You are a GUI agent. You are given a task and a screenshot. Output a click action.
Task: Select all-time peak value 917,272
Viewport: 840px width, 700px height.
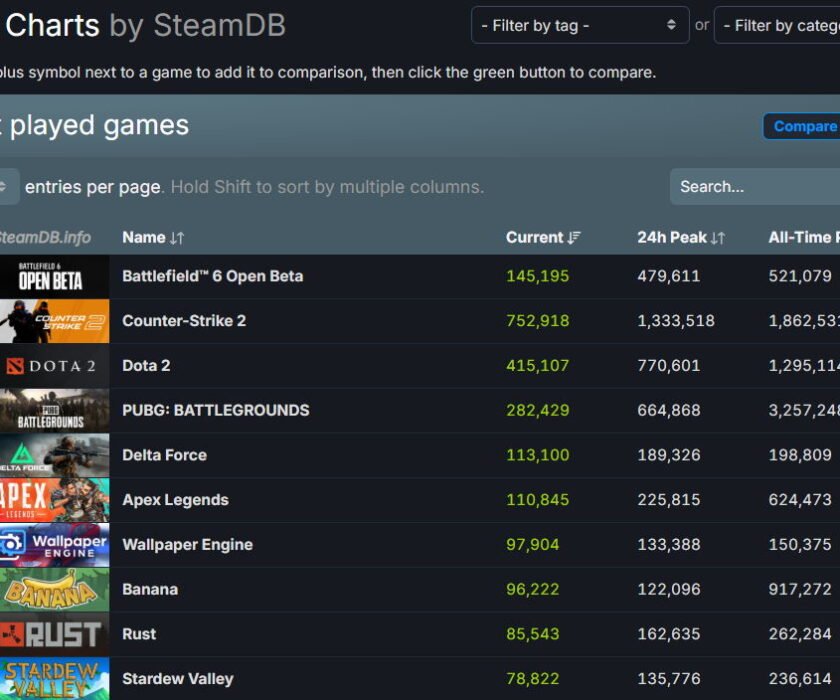pyautogui.click(x=800, y=589)
